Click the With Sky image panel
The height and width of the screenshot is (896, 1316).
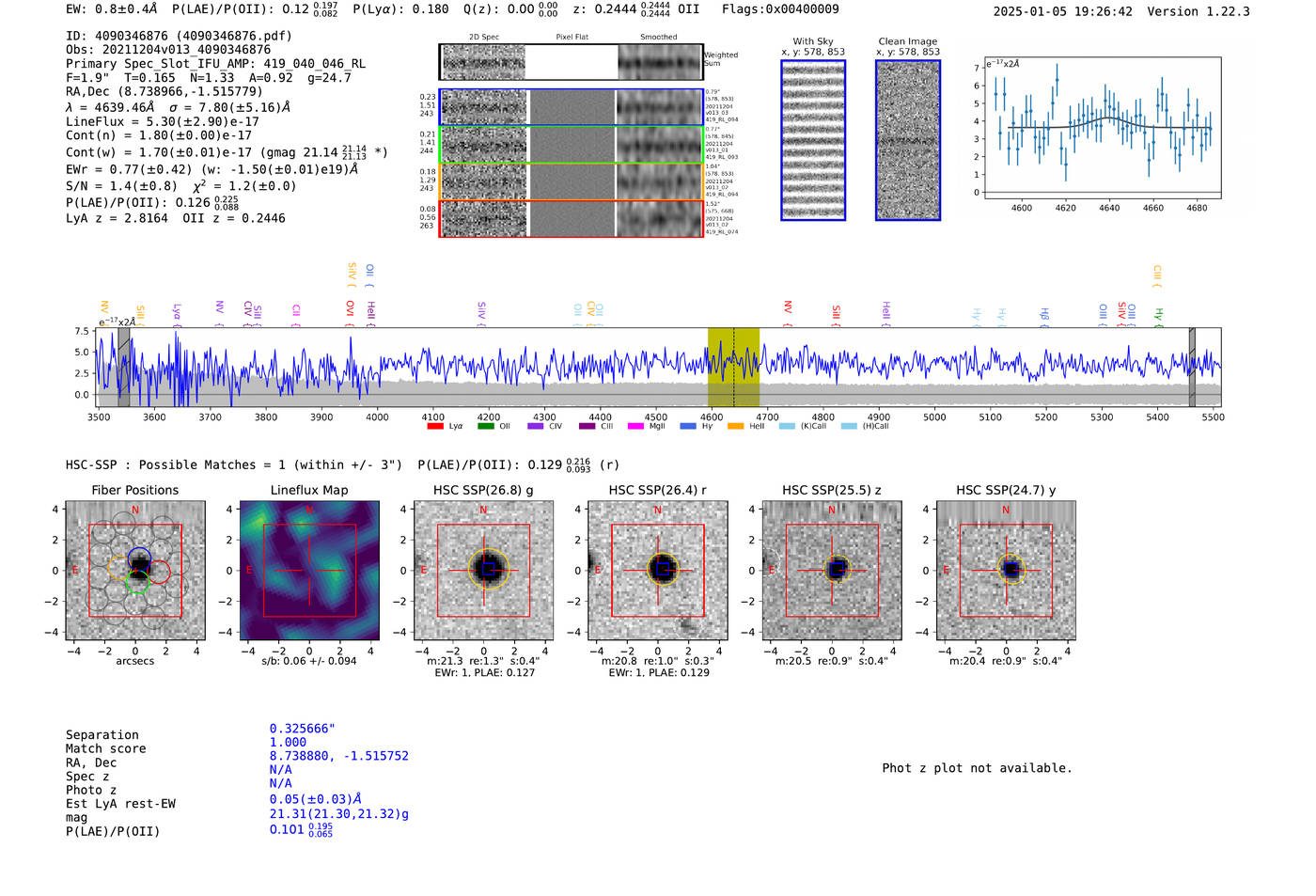click(x=813, y=140)
